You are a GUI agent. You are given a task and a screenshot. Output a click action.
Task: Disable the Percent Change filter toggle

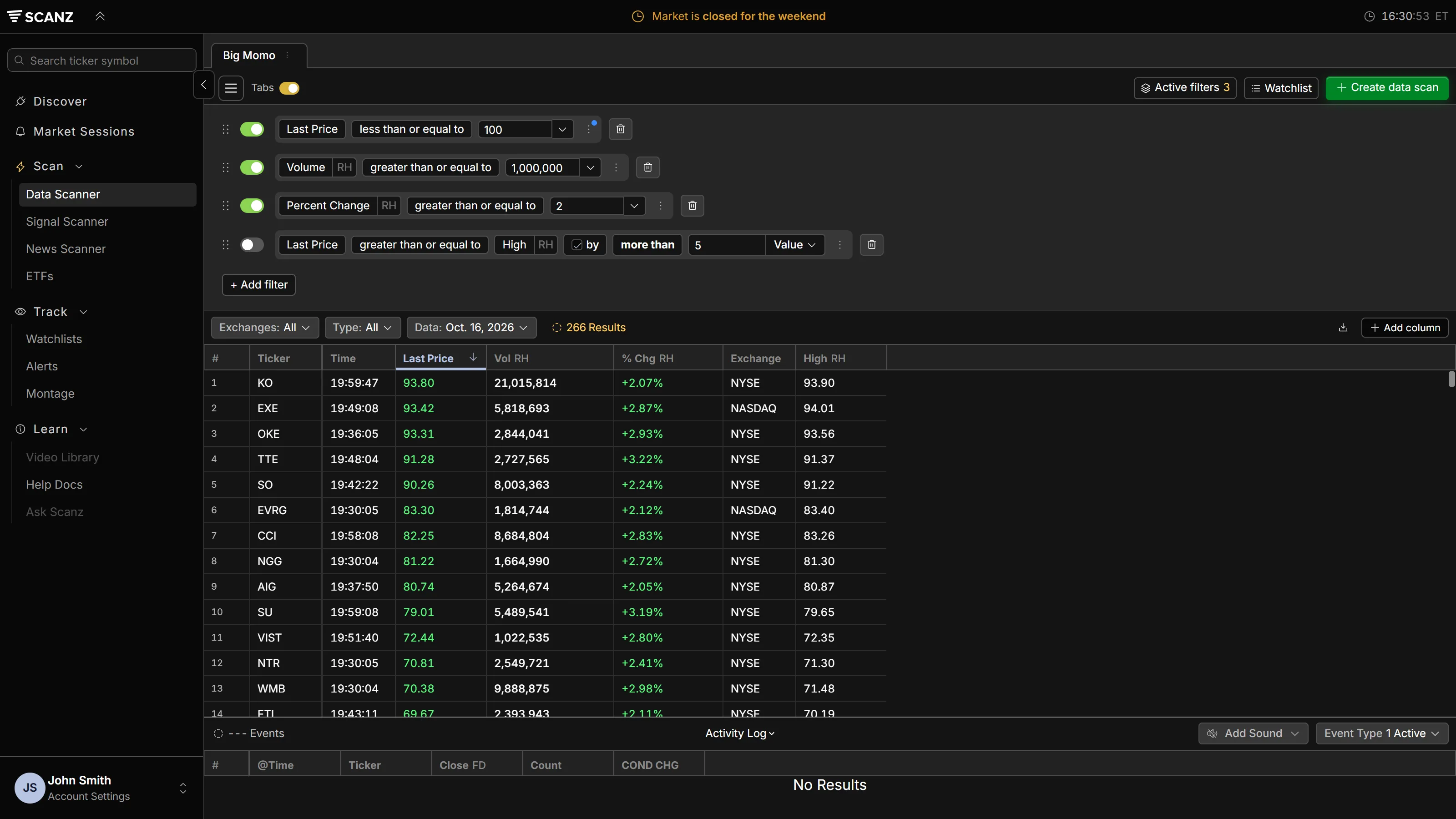click(252, 206)
